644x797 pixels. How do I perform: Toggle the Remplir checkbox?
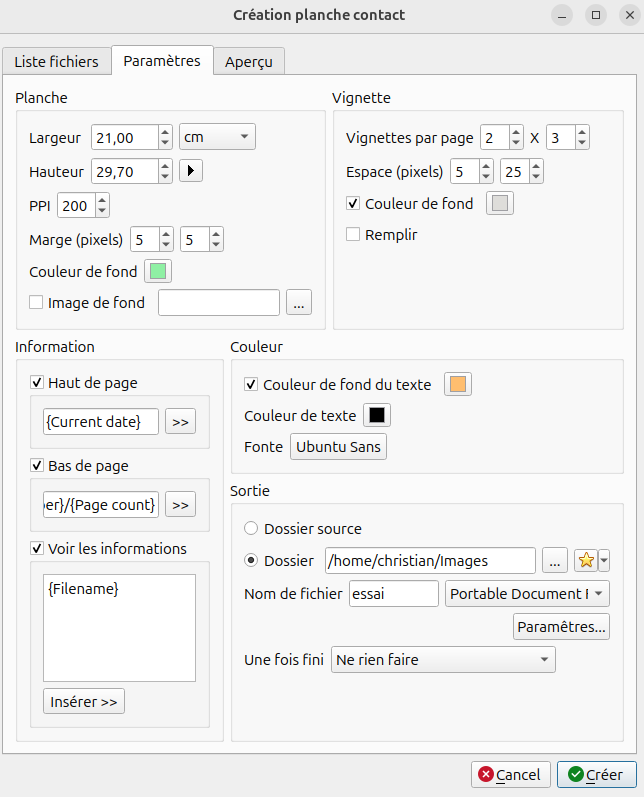[353, 235]
